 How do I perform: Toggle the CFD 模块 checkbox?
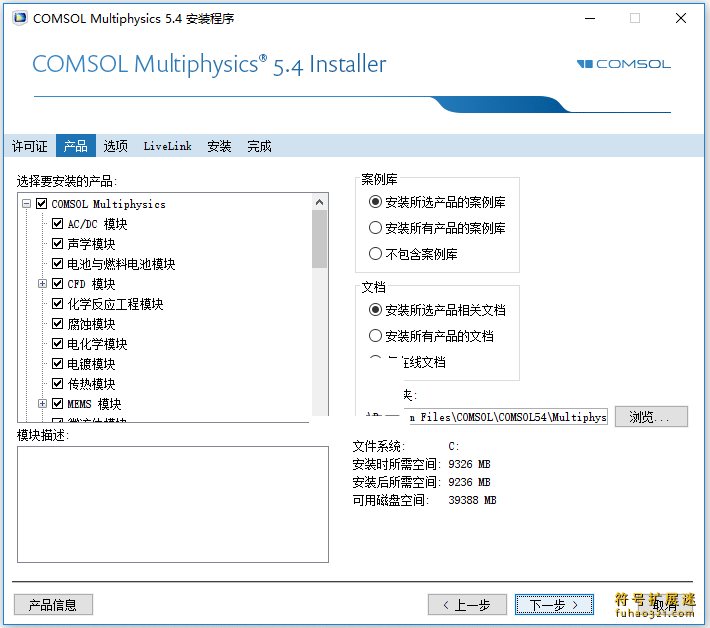pyautogui.click(x=58, y=283)
